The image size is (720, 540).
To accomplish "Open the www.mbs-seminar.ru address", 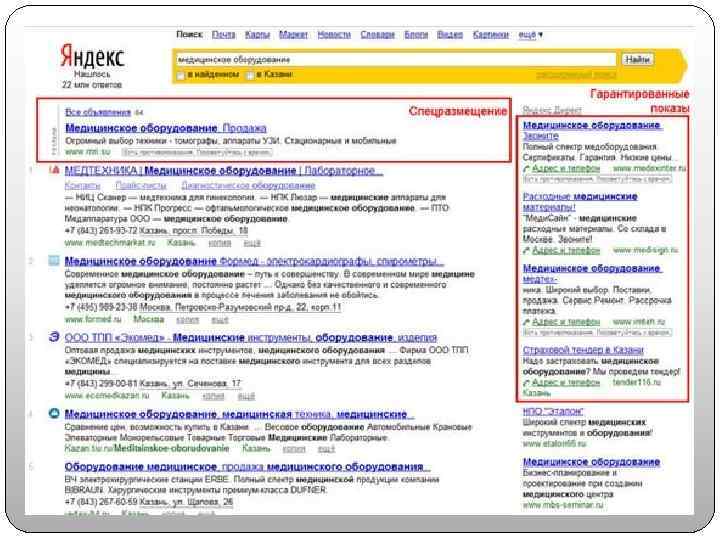I will click(x=563, y=505).
